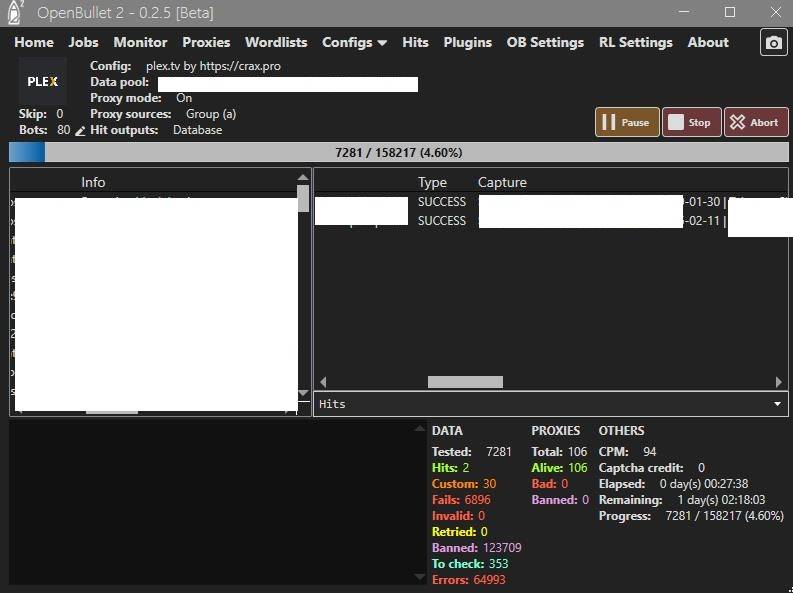Click the Proxy mode 'On' value
The image size is (793, 593).
click(184, 98)
